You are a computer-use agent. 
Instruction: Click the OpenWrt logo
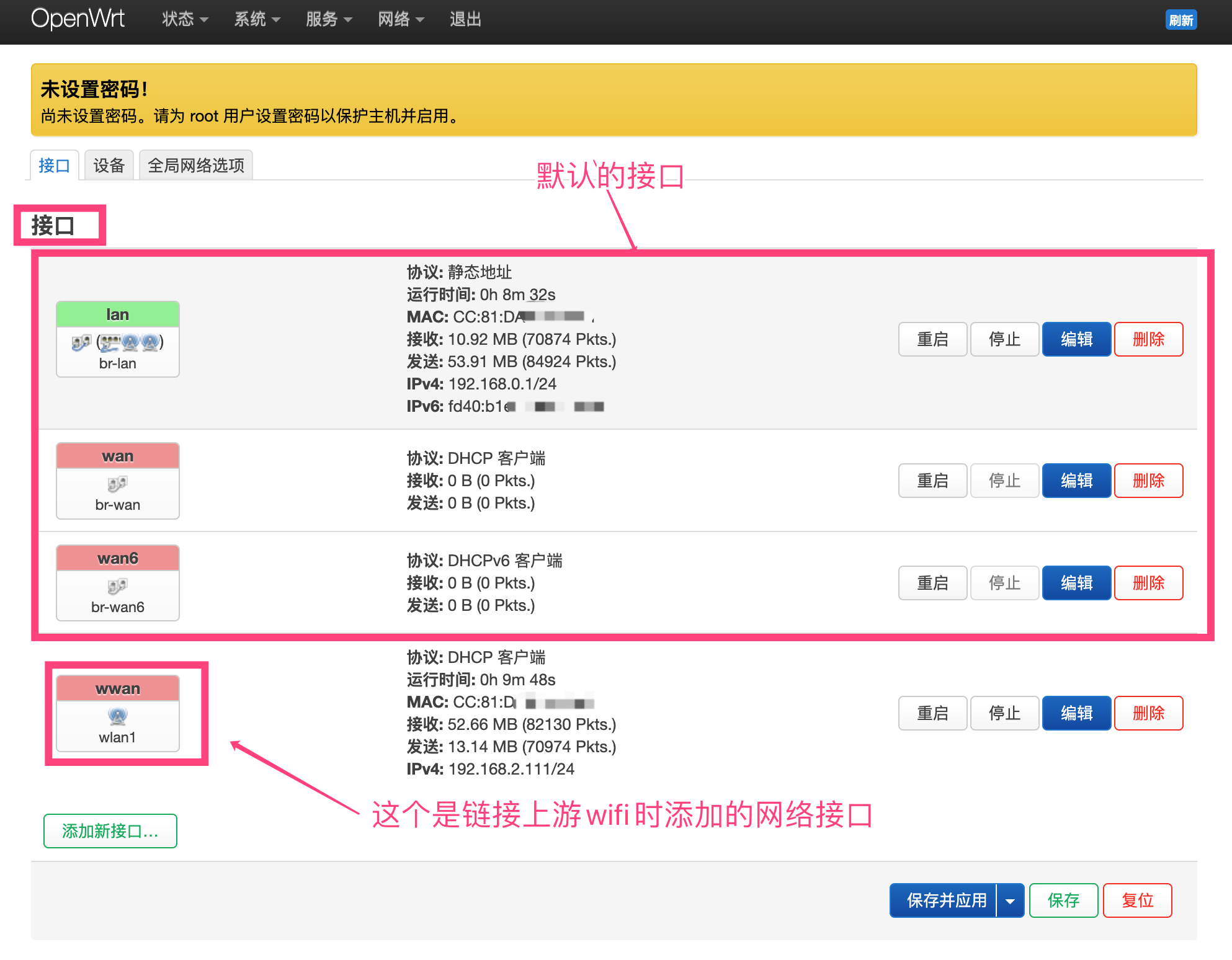point(78,19)
